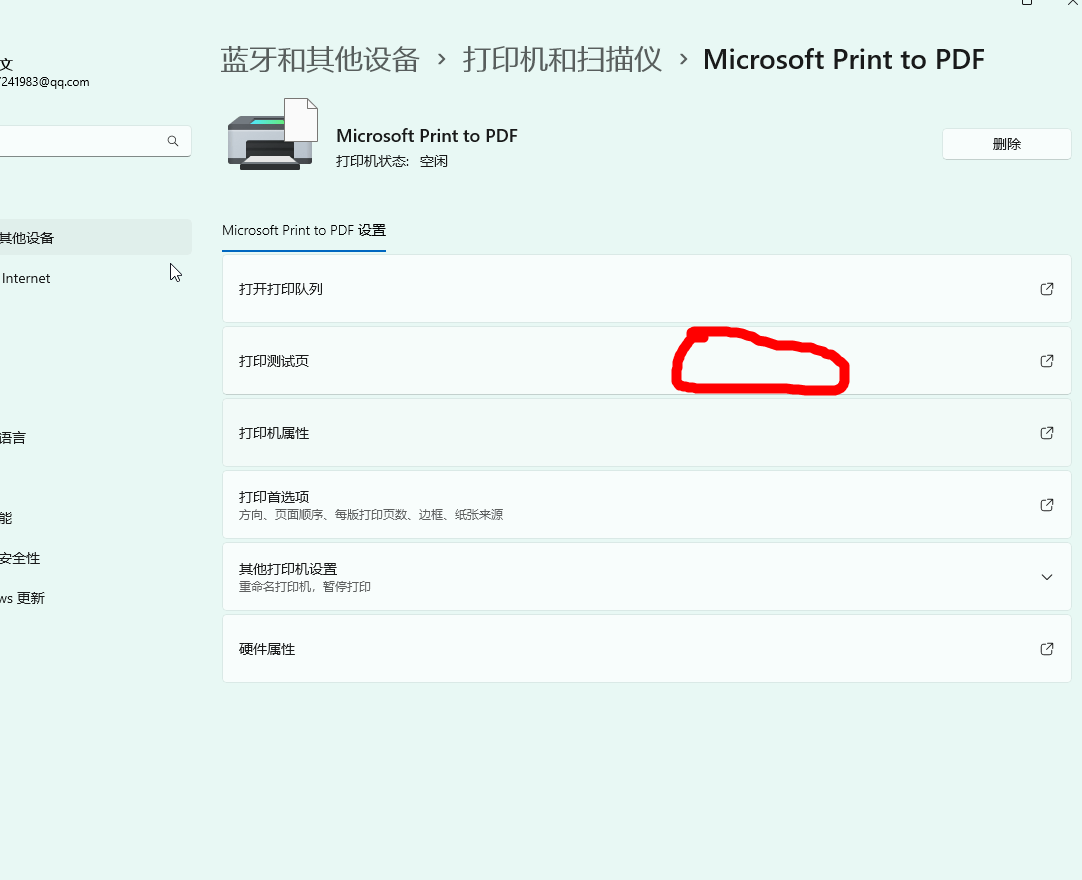Viewport: 1082px width, 880px height.
Task: Expand Other printer settings chevron
Action: (1046, 577)
